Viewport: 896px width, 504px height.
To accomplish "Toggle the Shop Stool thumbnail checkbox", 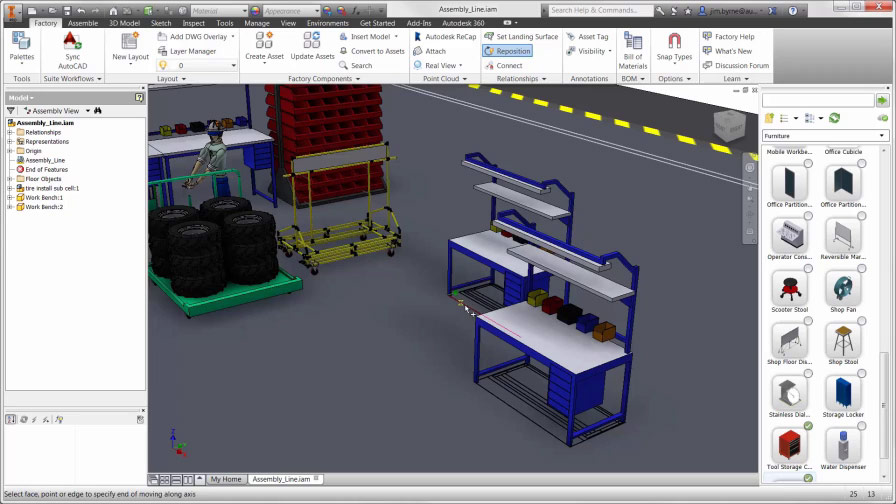I will pos(861,321).
